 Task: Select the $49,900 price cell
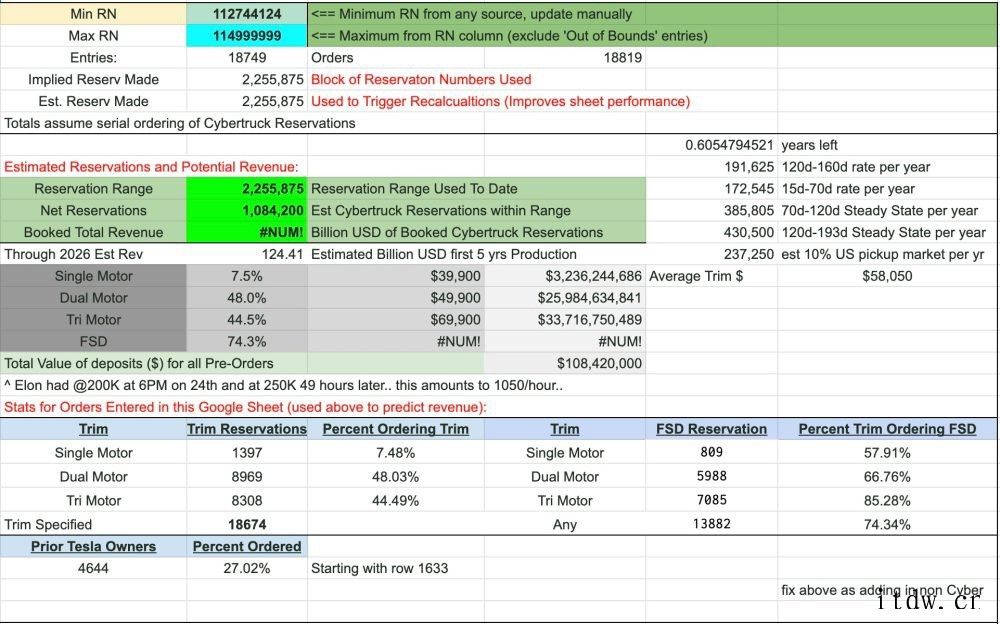[x=395, y=298]
